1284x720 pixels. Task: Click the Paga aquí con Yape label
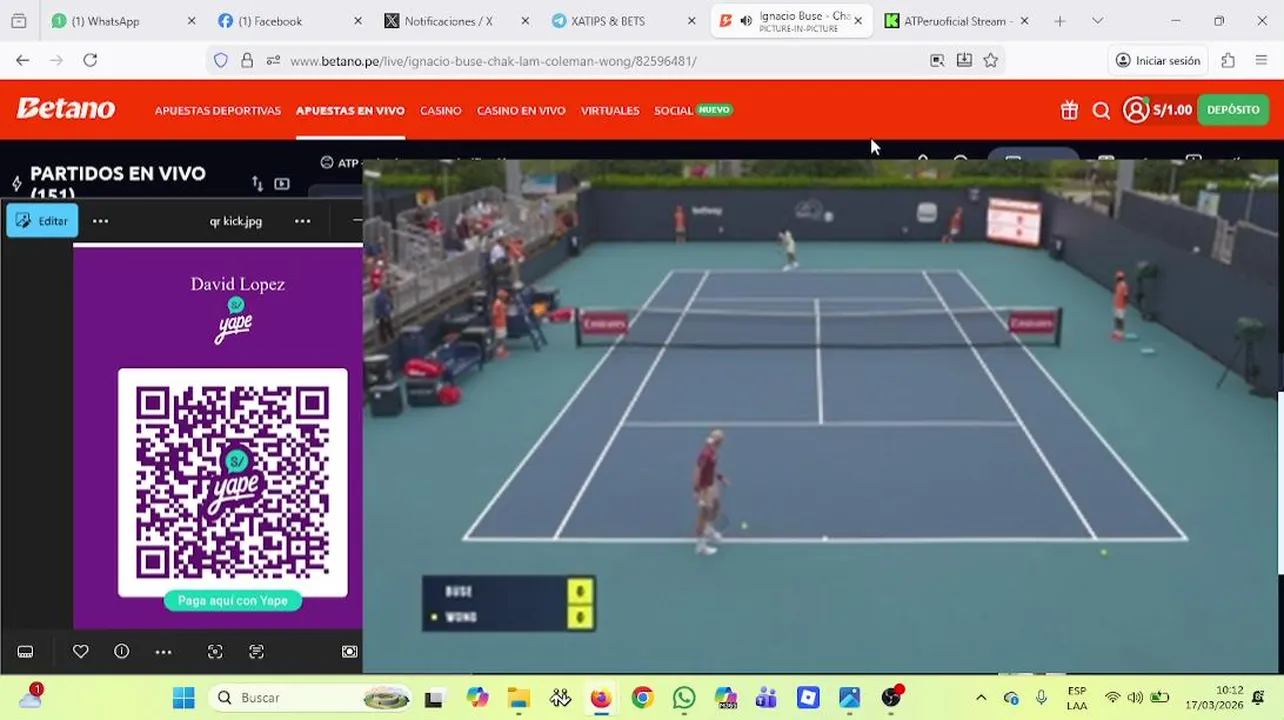pyautogui.click(x=233, y=600)
